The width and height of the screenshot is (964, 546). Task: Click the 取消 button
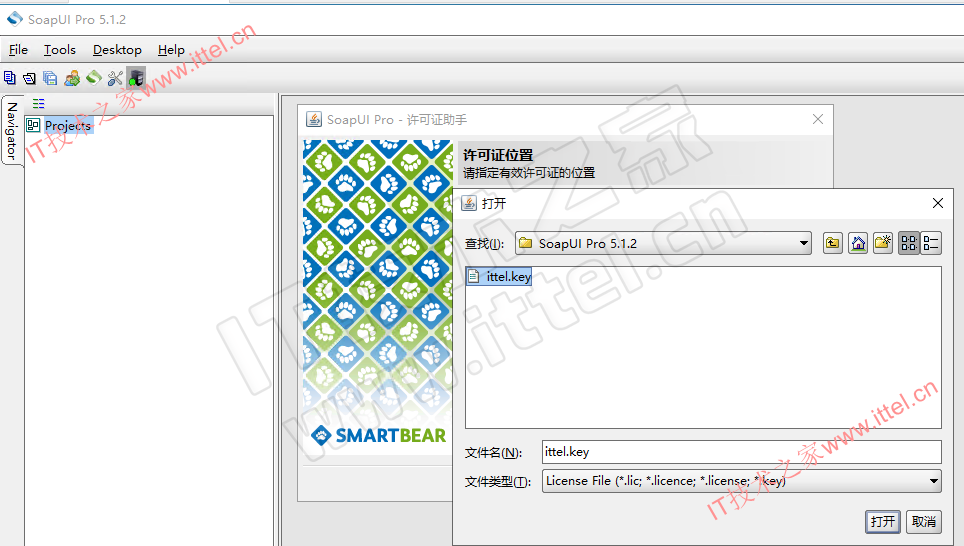tap(923, 521)
